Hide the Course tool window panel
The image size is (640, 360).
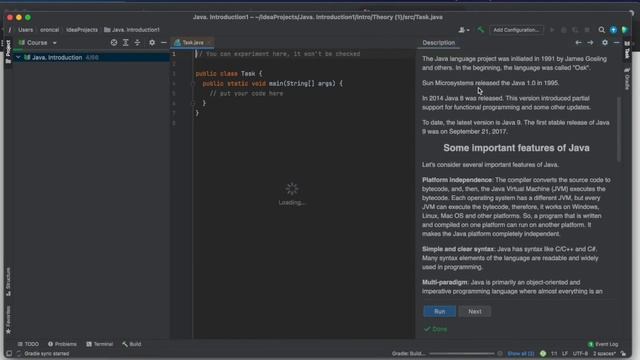[x=164, y=42]
